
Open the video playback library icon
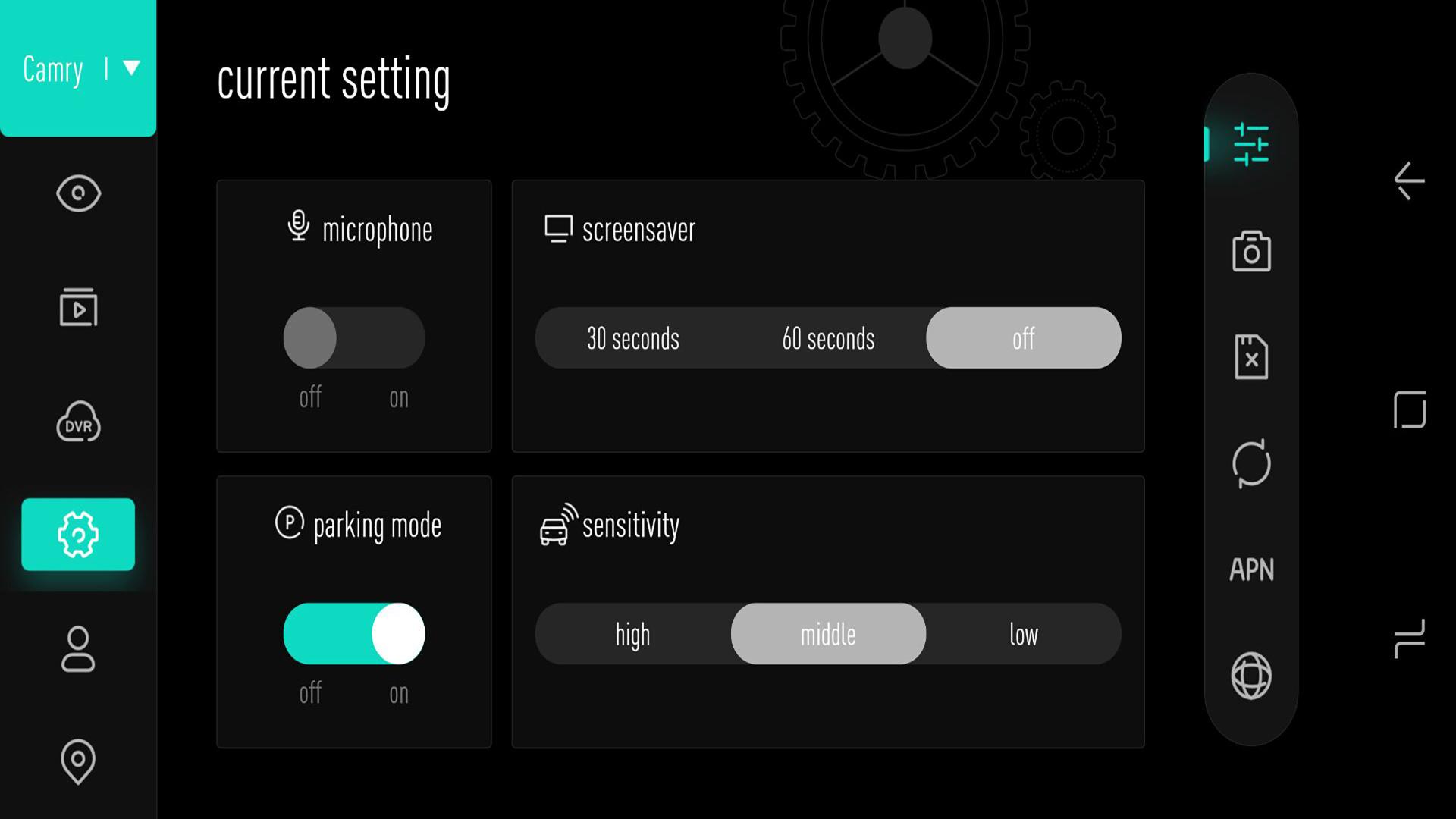(x=78, y=307)
